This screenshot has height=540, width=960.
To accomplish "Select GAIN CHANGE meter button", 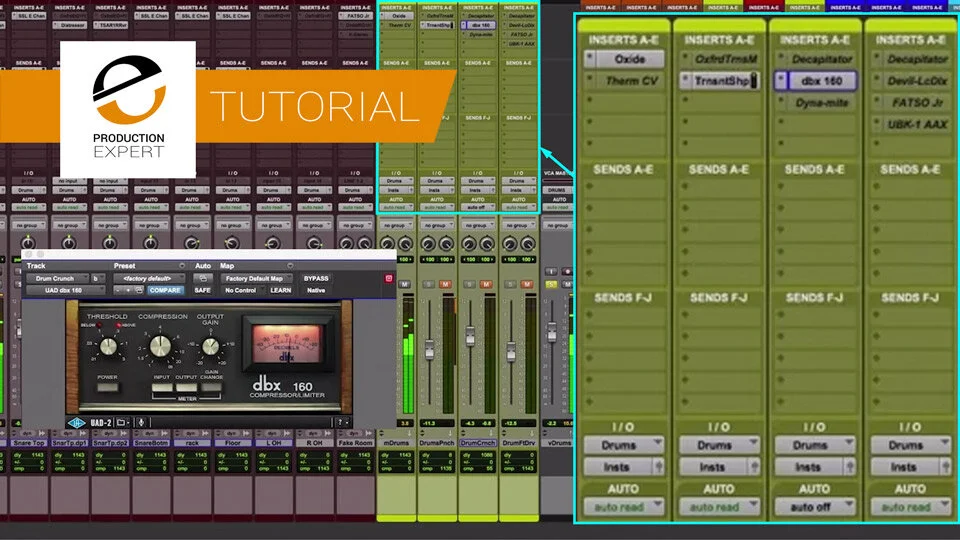I will click(x=211, y=388).
